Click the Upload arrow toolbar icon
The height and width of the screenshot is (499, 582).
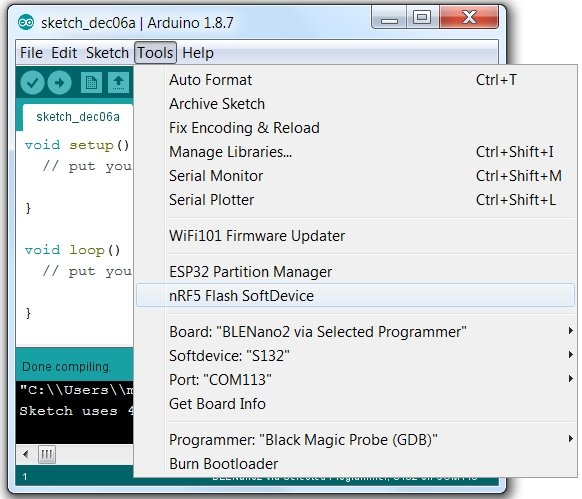pyautogui.click(x=59, y=82)
